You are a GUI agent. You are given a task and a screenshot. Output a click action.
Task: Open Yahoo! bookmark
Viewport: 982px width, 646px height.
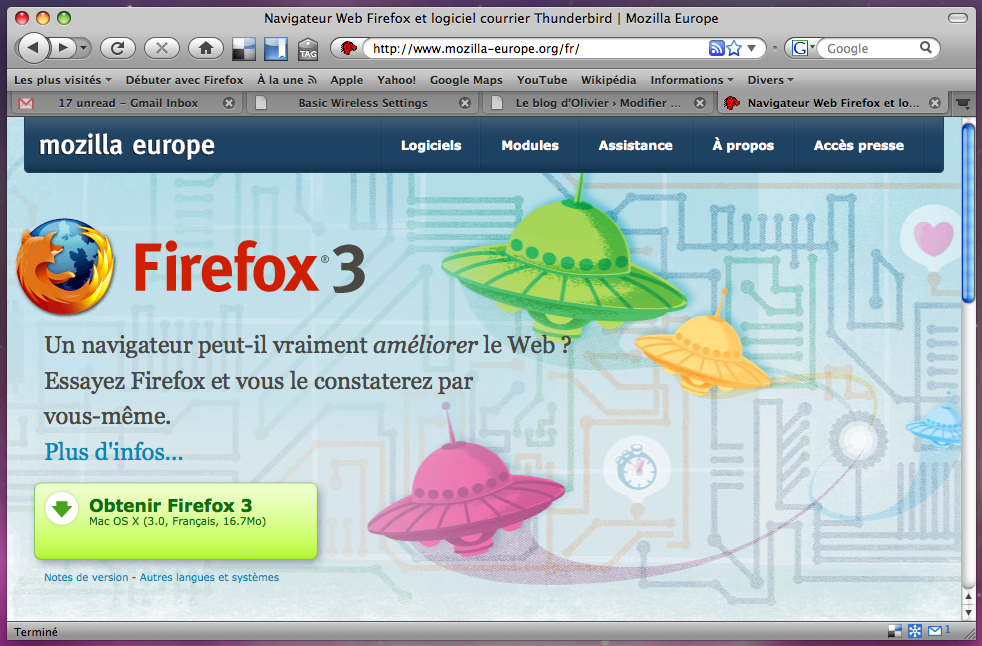tap(396, 80)
